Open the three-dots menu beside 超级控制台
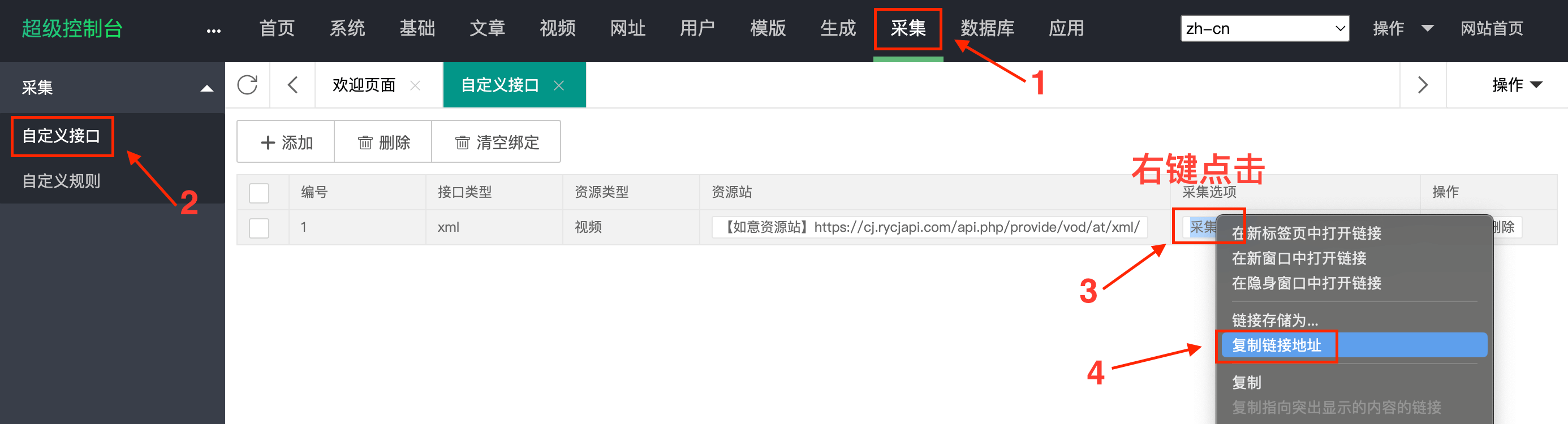This screenshot has height=424, width=1568. (214, 31)
